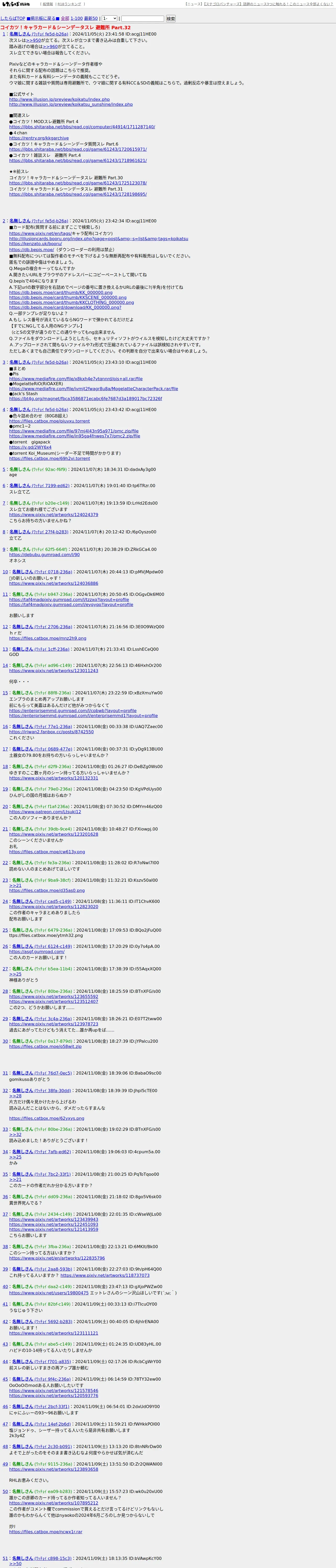Screen dimensions: 336x1568
Task: Open the debubu.gumroad.com link
Action: click(44, 555)
